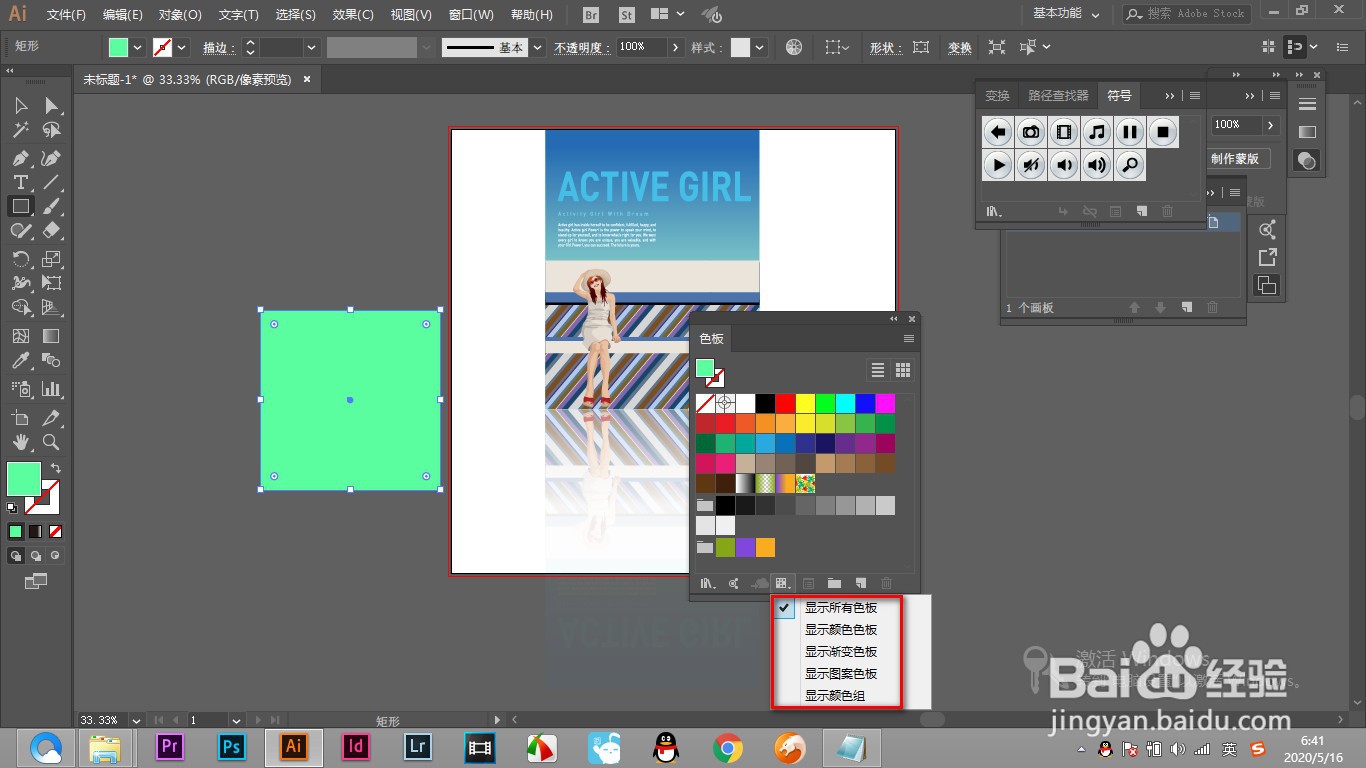
Task: Enable Draw Normal mode
Action: click(16, 555)
